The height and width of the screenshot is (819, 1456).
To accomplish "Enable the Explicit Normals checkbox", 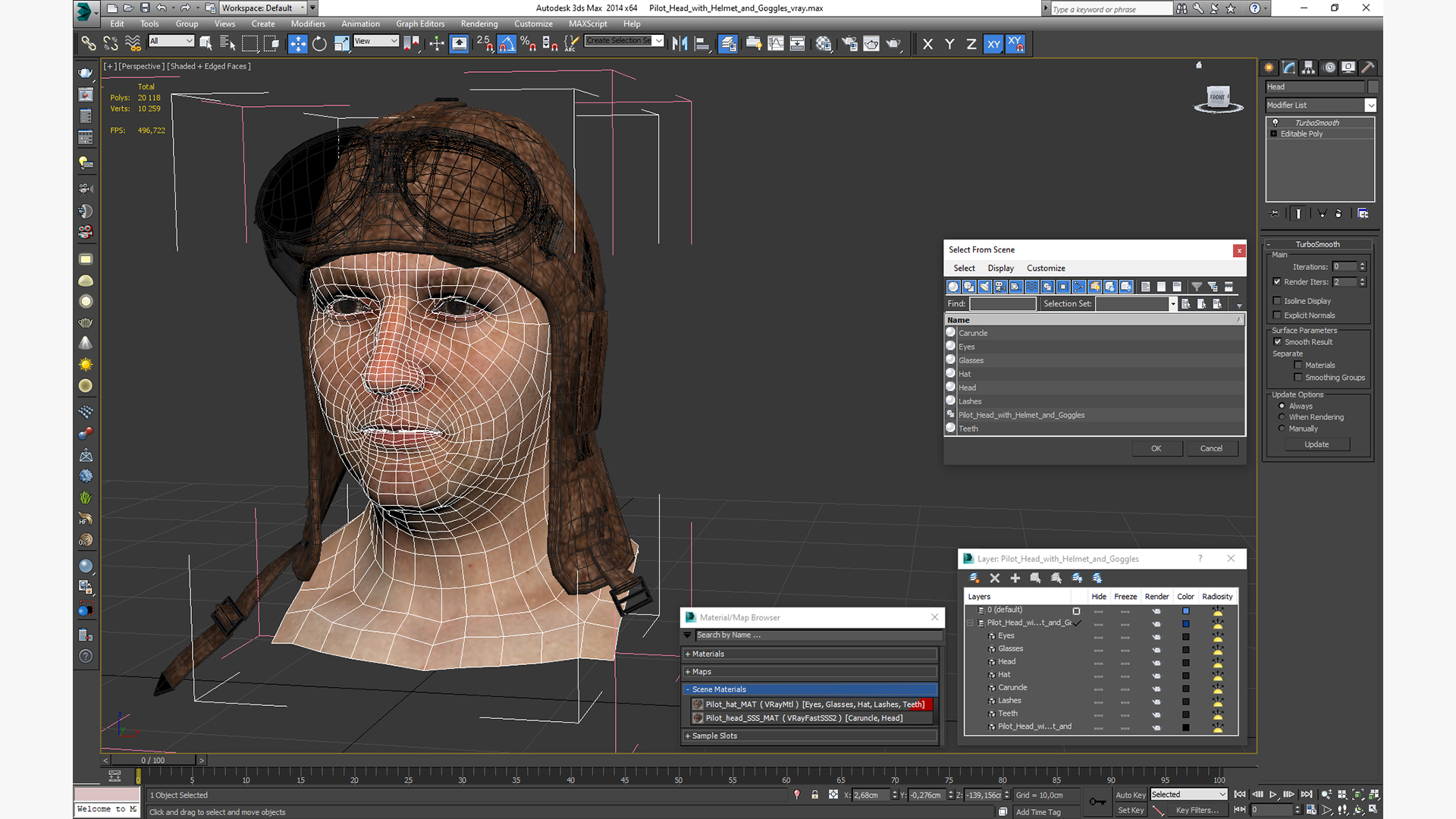I will [x=1278, y=315].
